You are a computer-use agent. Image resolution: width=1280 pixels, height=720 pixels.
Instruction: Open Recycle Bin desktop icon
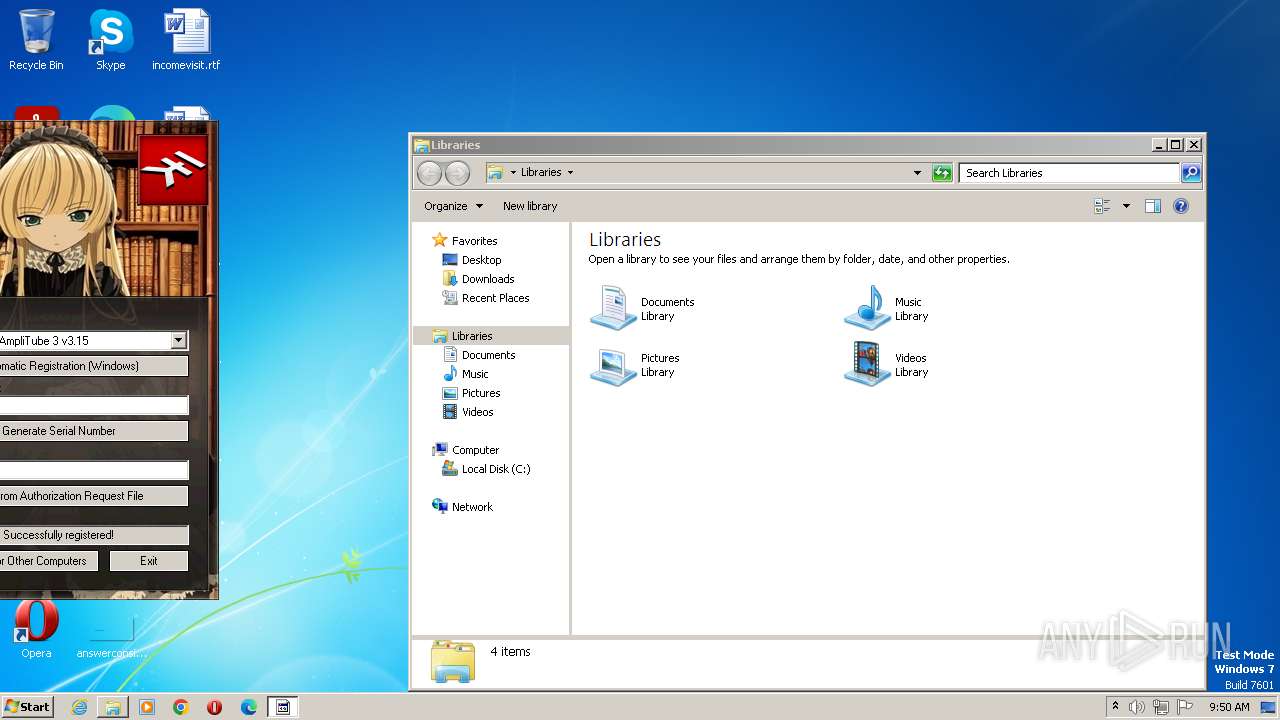pos(36,40)
